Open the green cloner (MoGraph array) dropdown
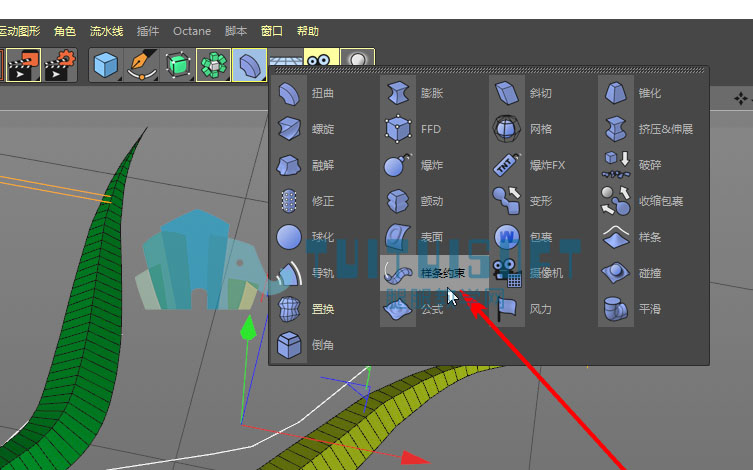 pos(213,65)
